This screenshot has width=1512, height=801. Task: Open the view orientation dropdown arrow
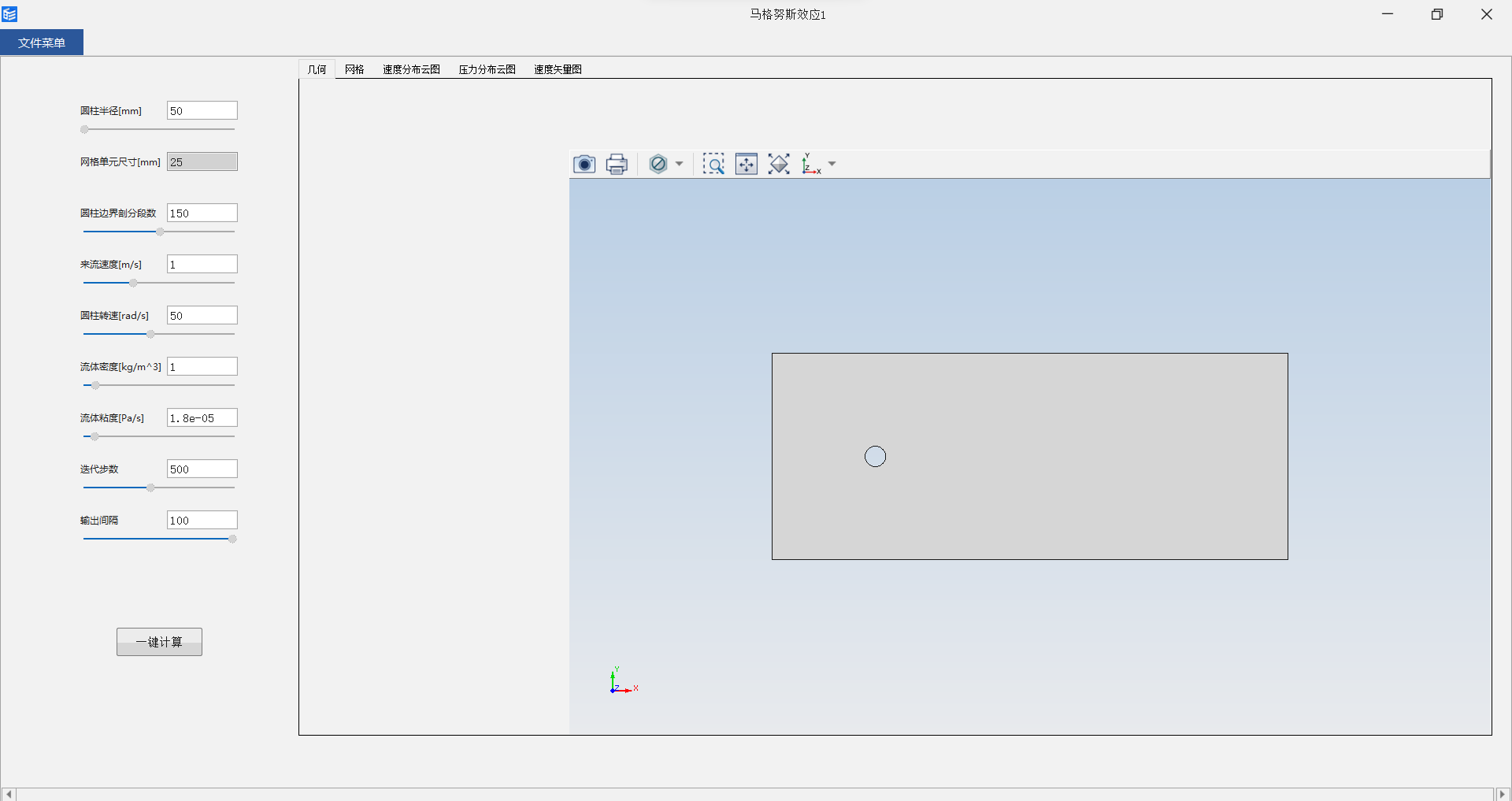coord(832,164)
